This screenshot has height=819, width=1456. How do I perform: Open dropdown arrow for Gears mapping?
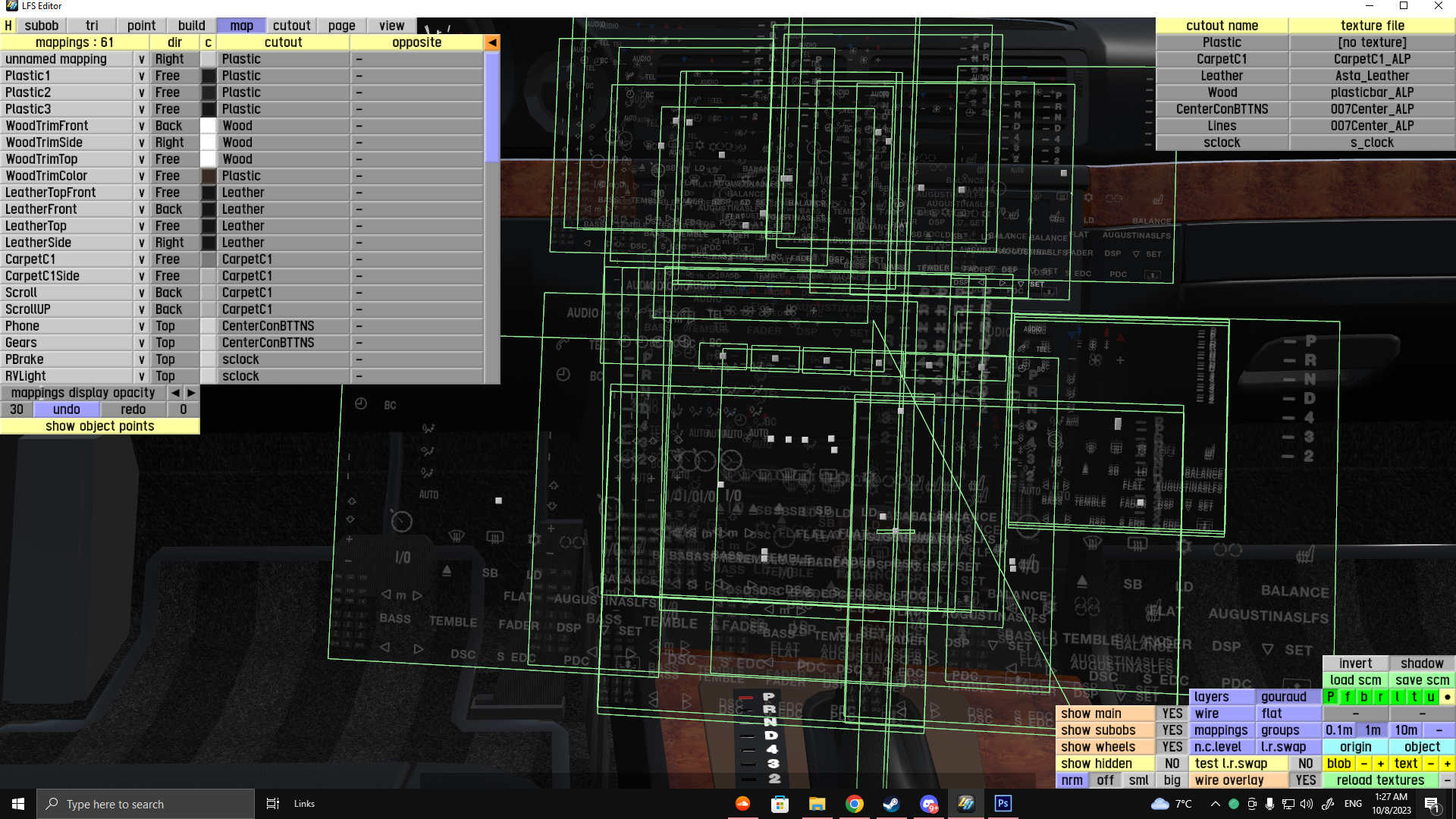tap(141, 343)
